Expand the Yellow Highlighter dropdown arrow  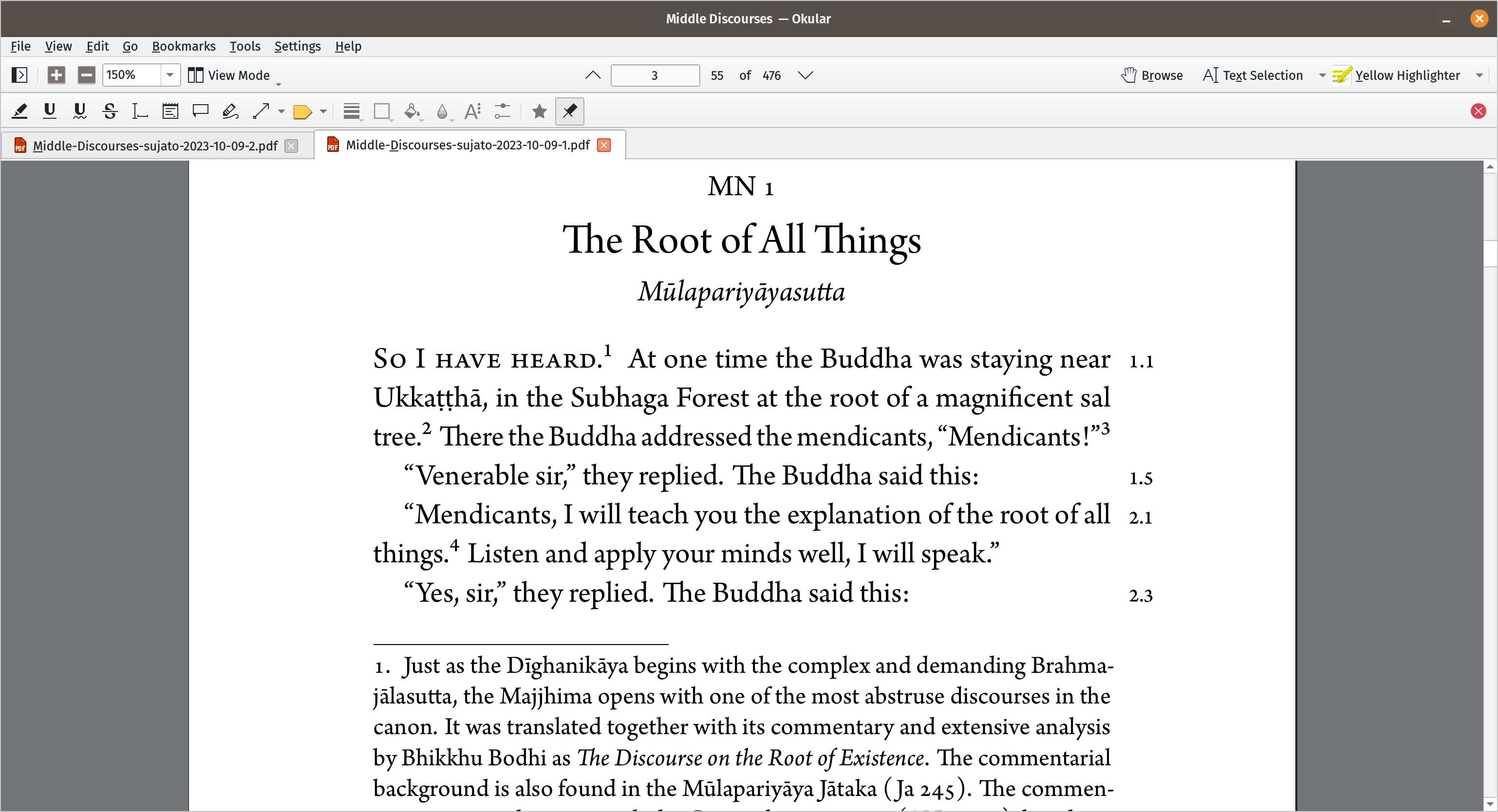1479,75
